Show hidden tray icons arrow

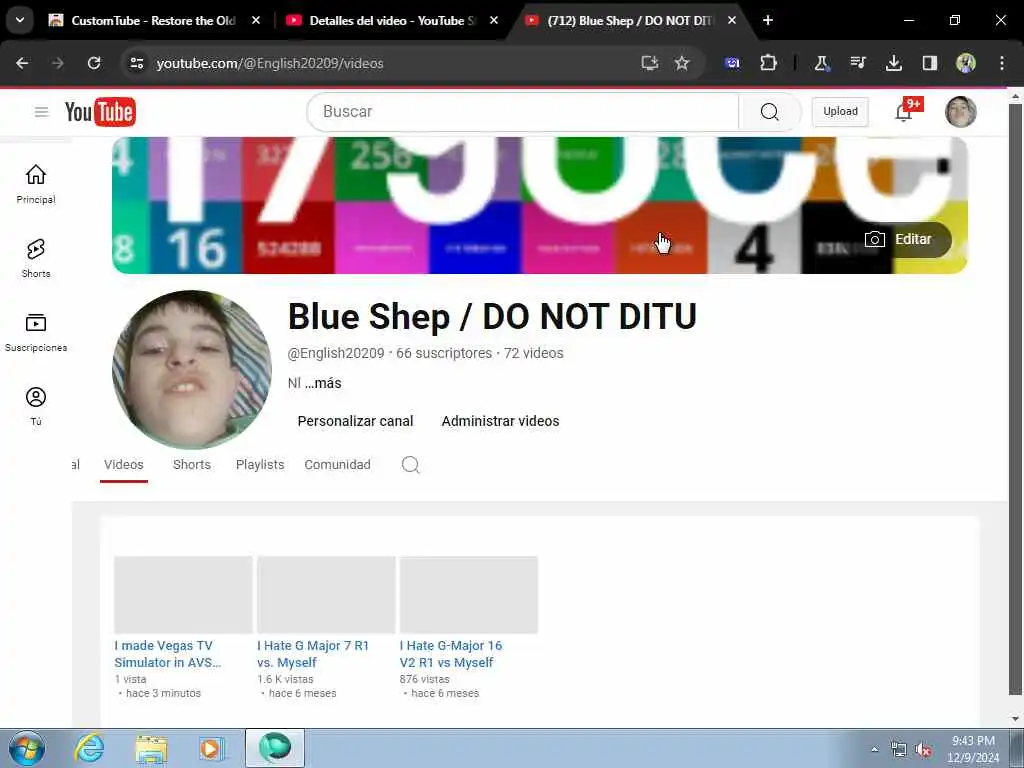click(x=874, y=750)
